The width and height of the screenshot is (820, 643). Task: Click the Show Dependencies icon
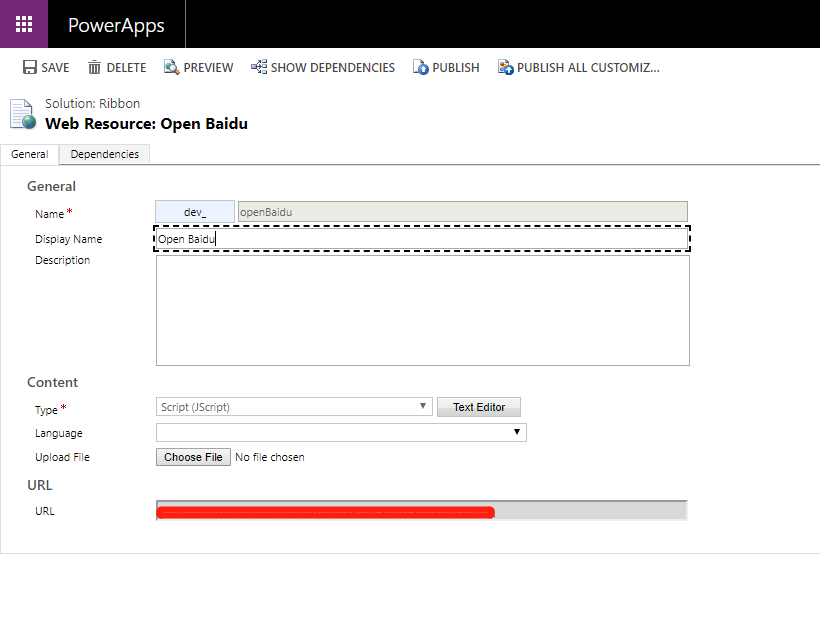259,67
